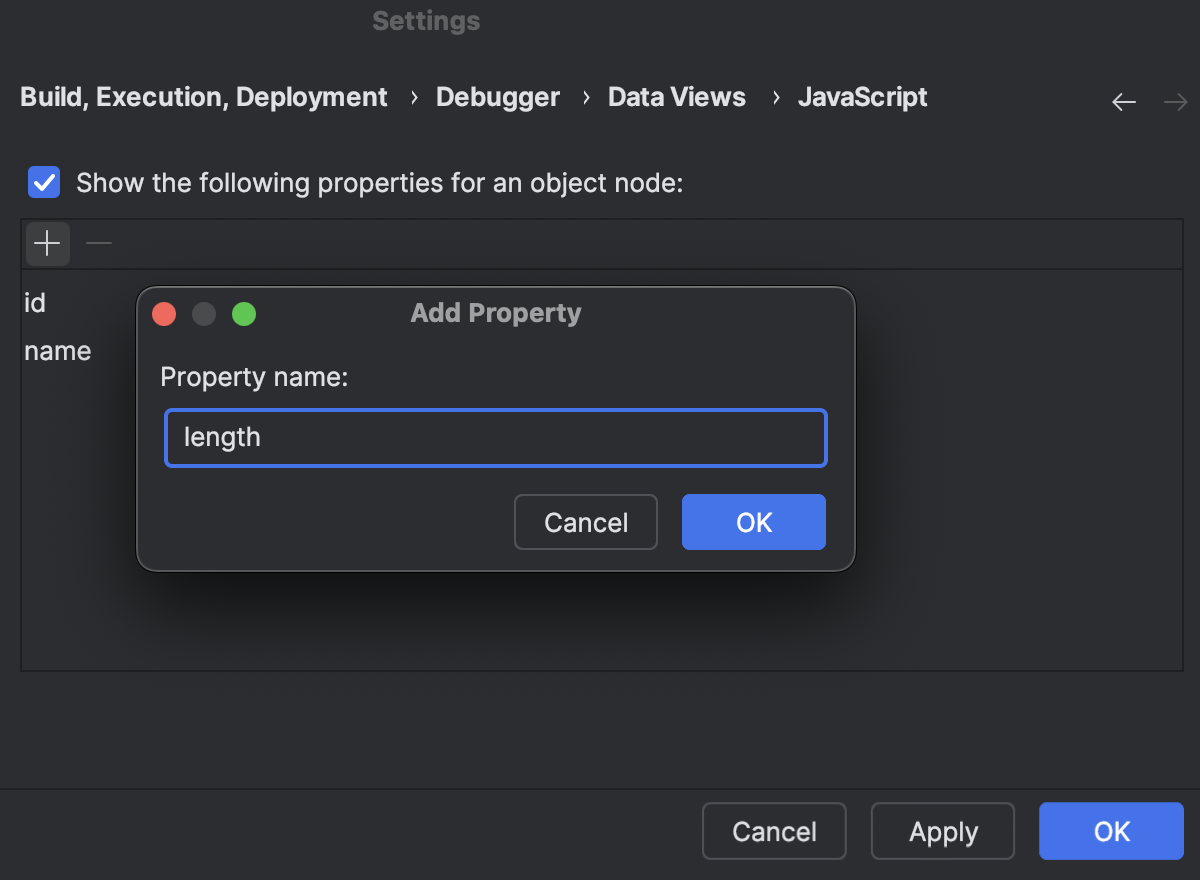Click the Remove property minus icon
This screenshot has height=880, width=1200.
click(x=98, y=243)
